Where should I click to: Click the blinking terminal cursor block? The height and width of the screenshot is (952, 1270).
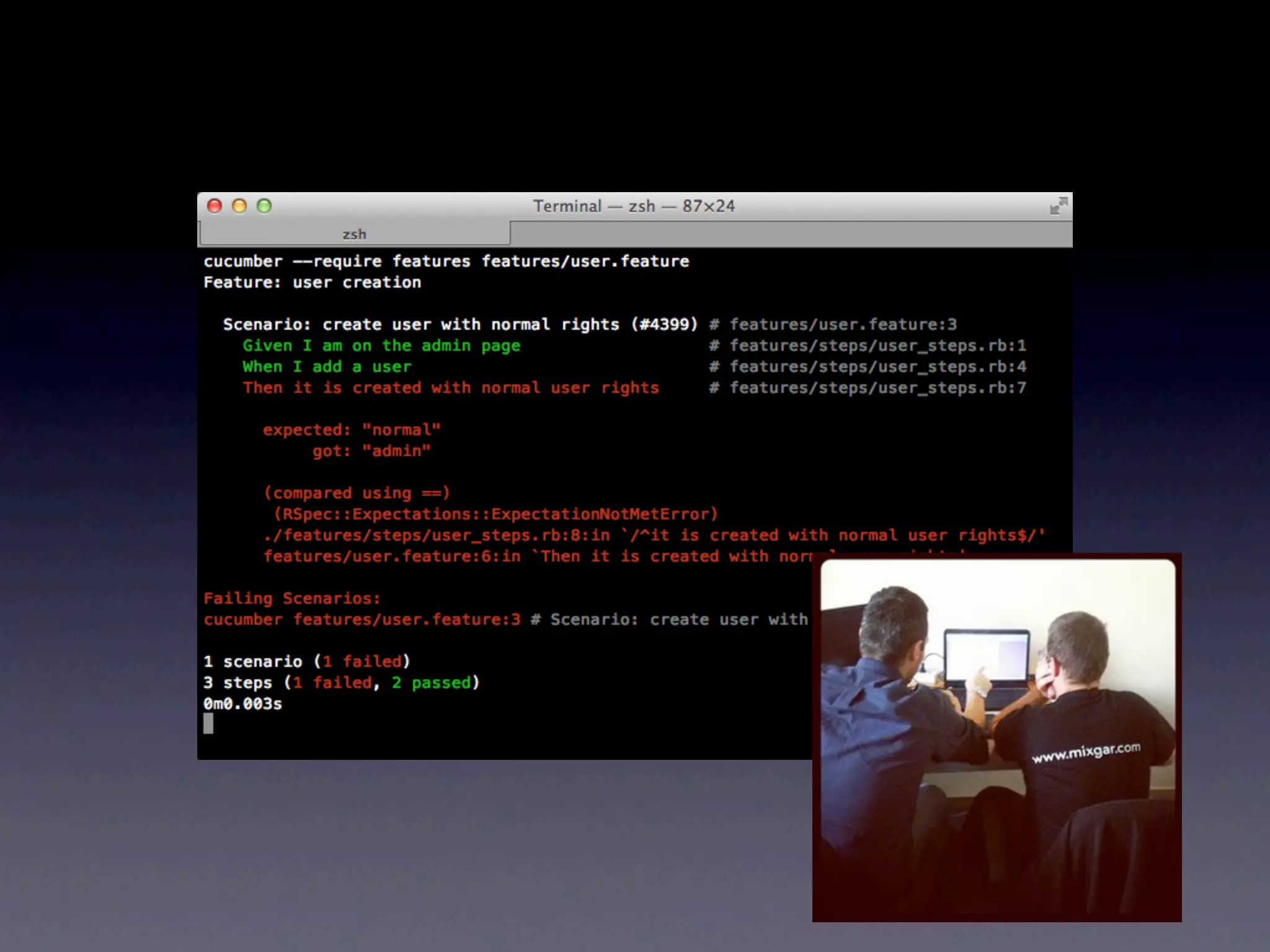[x=208, y=723]
